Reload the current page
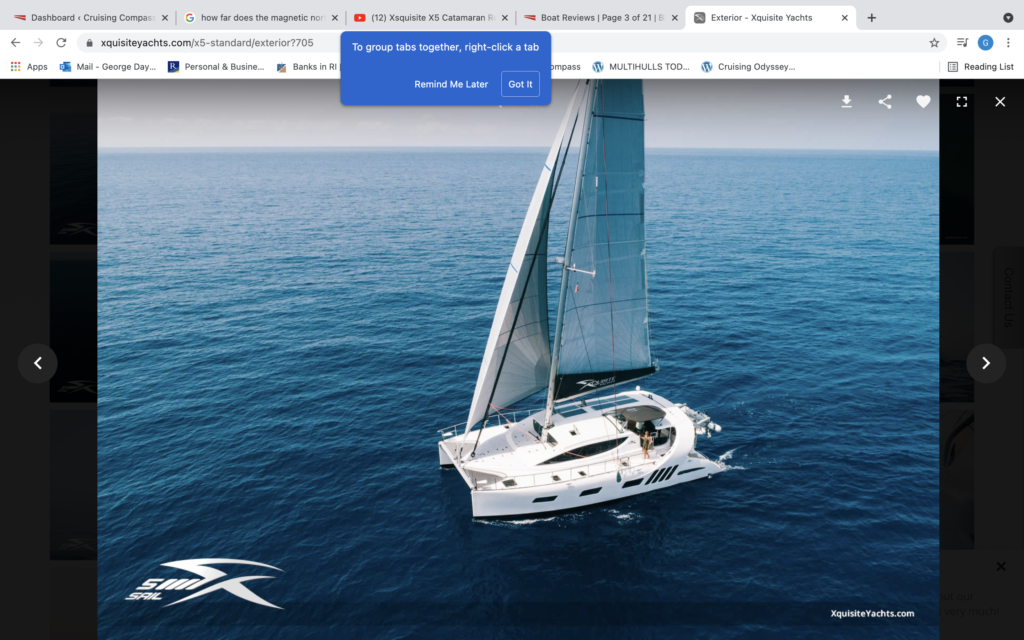 [61, 43]
